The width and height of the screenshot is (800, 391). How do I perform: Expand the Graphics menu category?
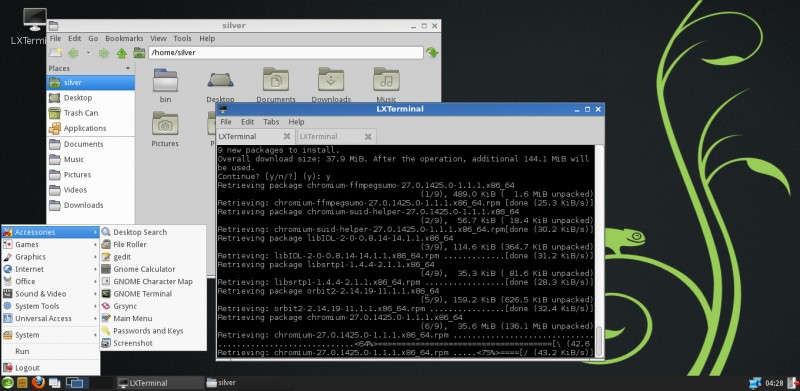point(50,257)
